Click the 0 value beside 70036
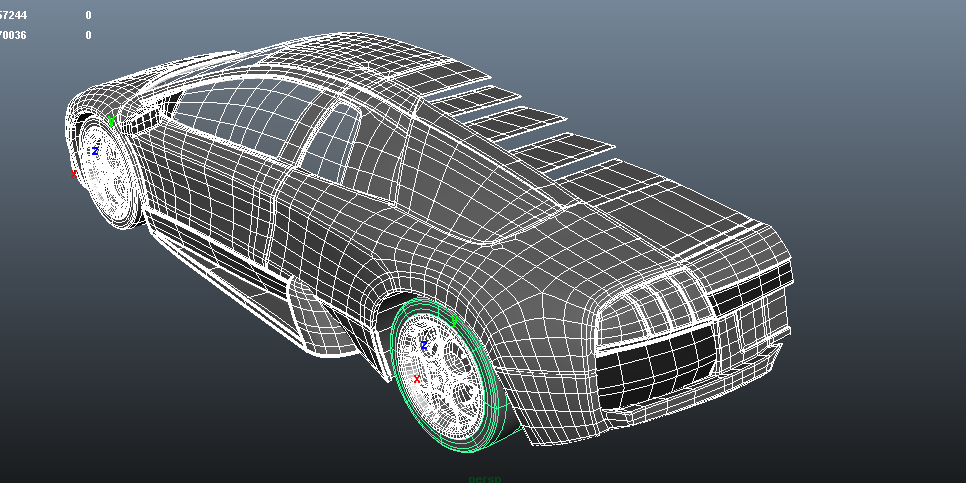Screen dimensions: 966x483 point(89,36)
